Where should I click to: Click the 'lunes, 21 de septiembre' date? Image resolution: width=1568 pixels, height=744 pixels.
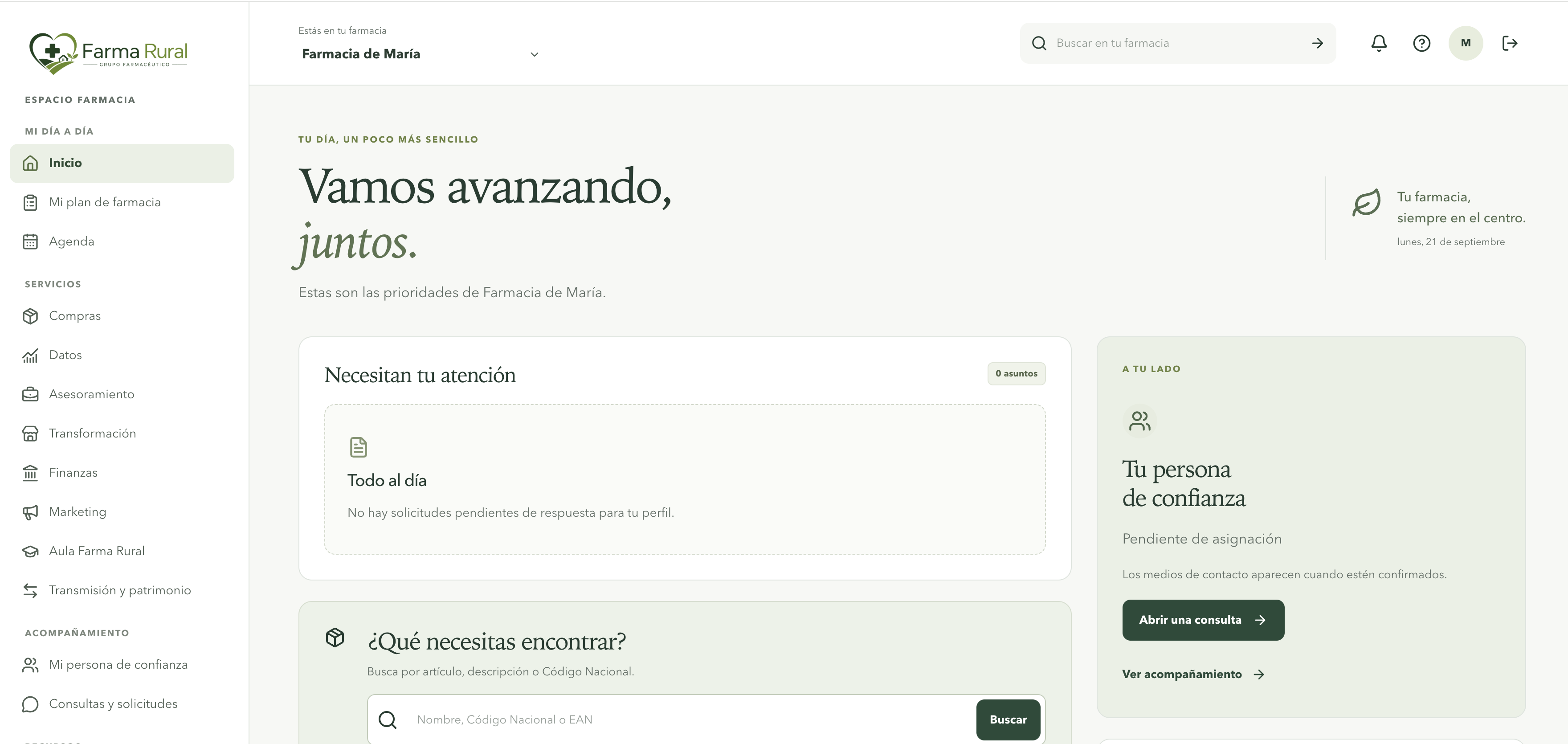pyautogui.click(x=1450, y=242)
